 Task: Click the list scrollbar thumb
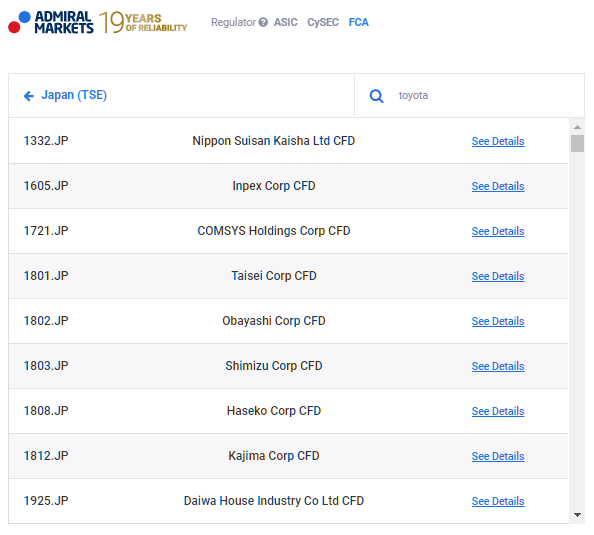(577, 144)
